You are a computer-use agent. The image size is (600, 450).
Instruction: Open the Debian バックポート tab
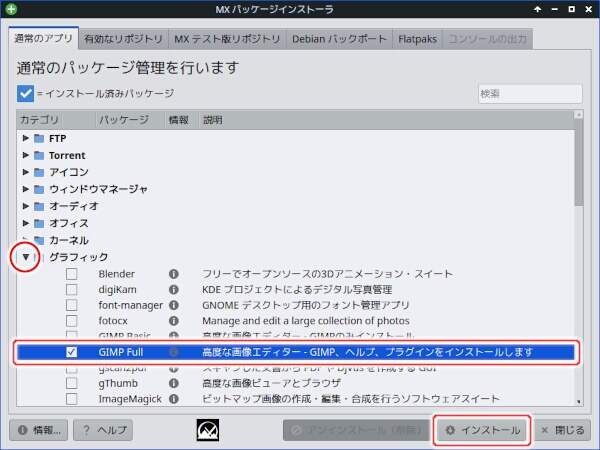coord(337,40)
